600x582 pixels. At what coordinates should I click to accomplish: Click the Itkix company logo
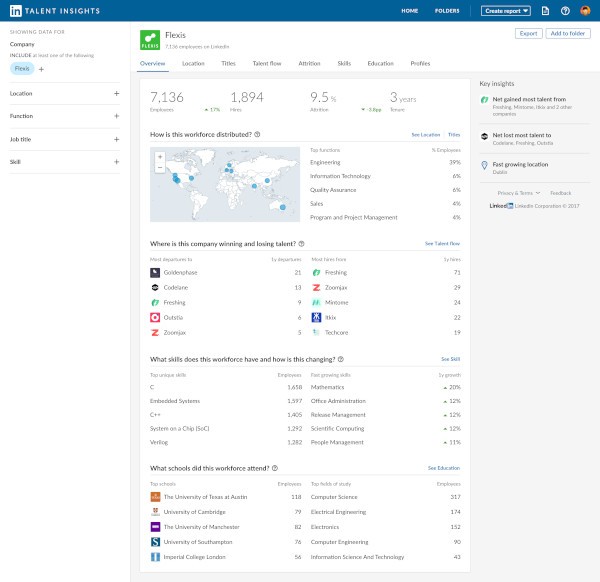(x=316, y=317)
